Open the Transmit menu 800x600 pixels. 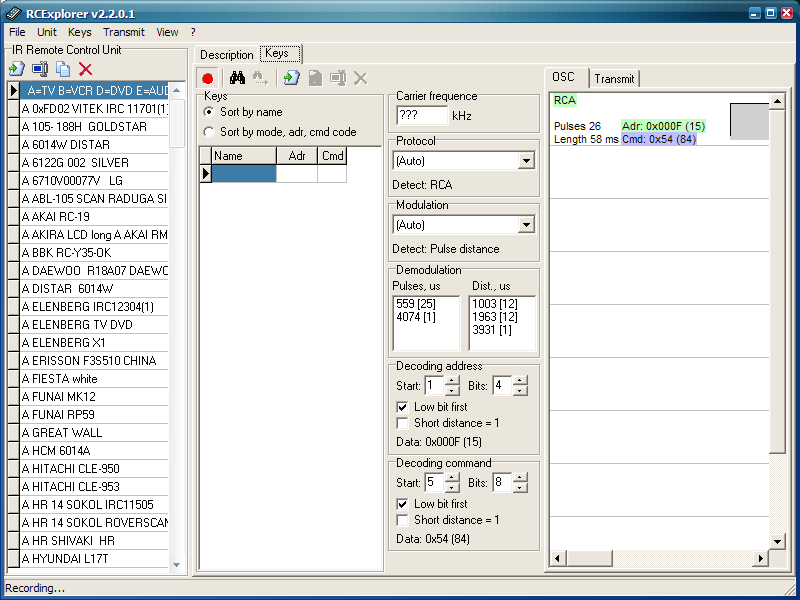point(123,32)
